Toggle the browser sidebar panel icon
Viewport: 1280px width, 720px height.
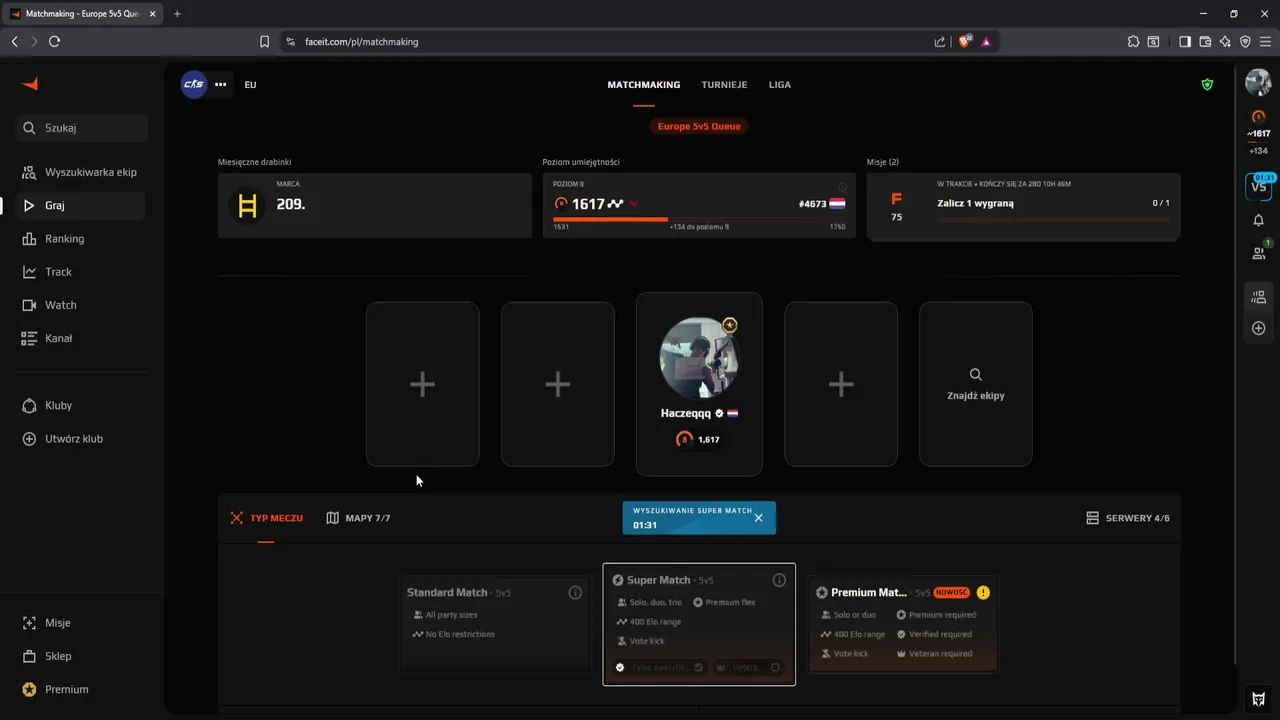1185,42
